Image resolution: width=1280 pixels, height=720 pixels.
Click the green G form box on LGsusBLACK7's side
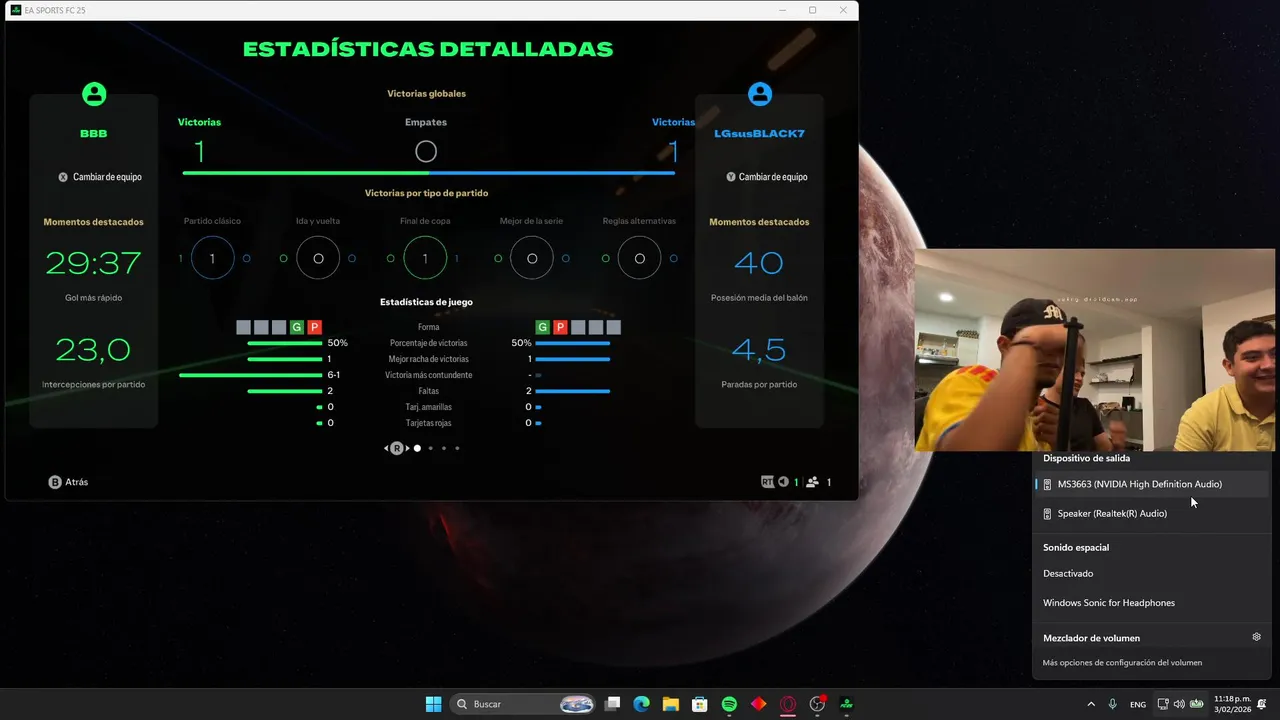point(543,327)
